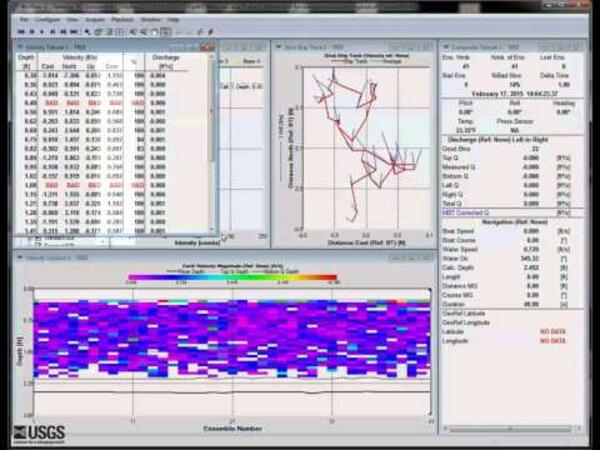Screen dimensions: 600x450
Task: Click the Velocity Tabular vertical scrollbar
Action: pos(213,150)
